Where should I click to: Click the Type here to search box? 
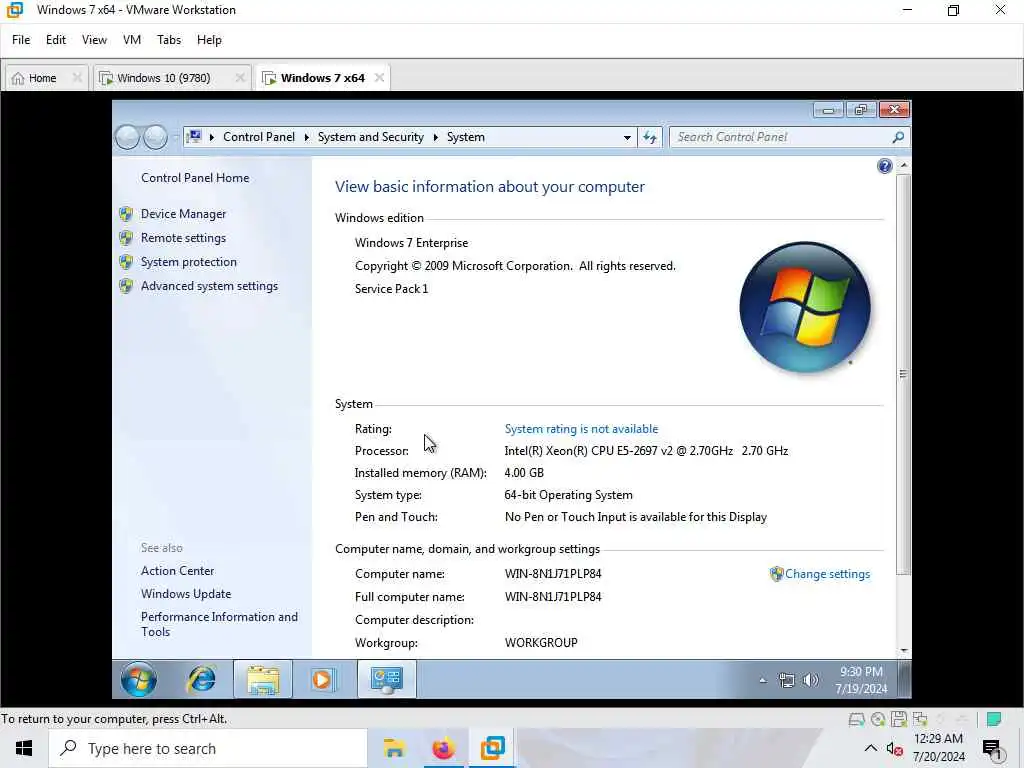(x=208, y=748)
